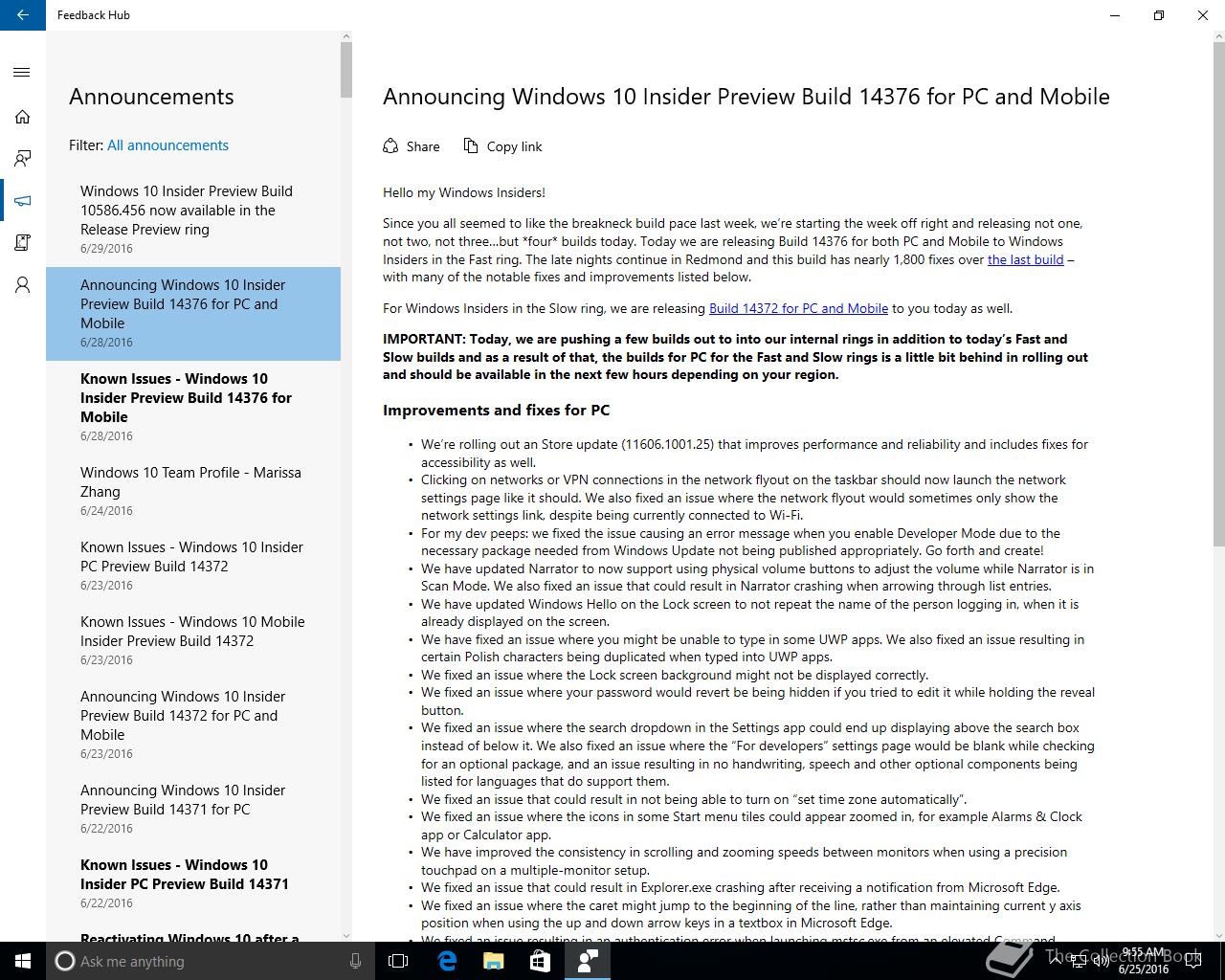1225x980 pixels.
Task: Close the Feedback Hub window
Action: [1203, 15]
